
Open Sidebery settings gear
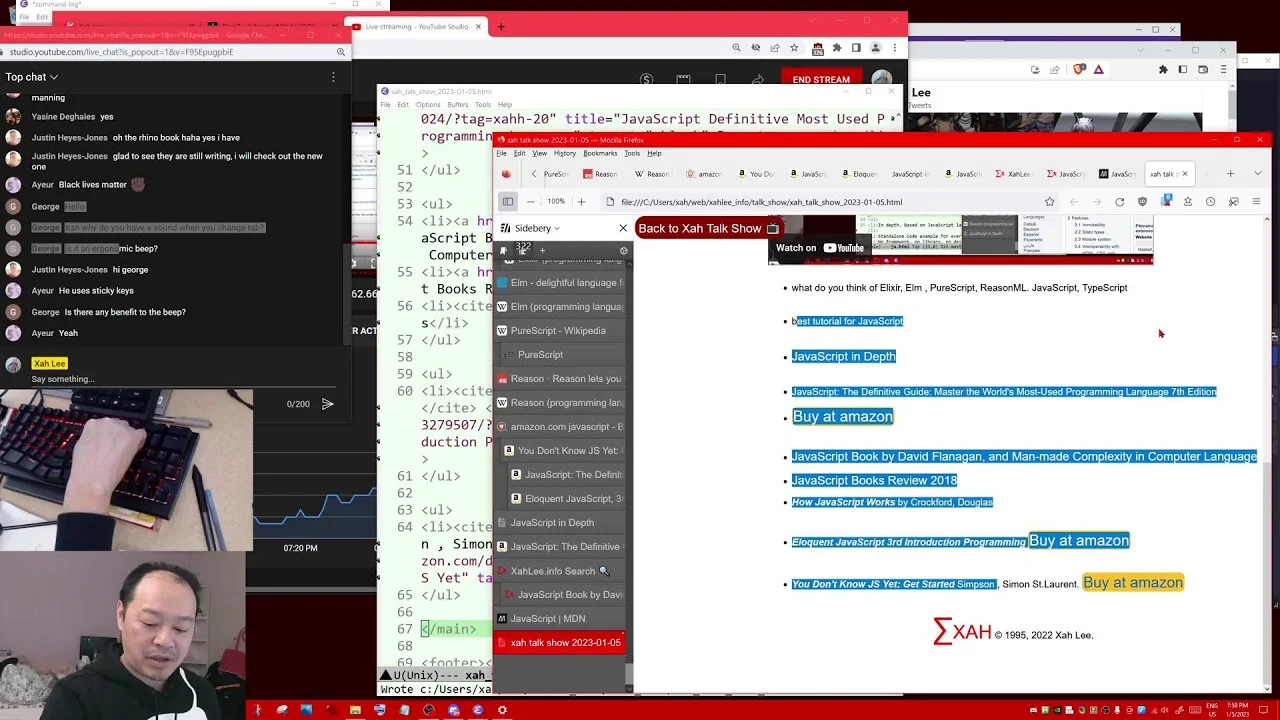click(624, 251)
